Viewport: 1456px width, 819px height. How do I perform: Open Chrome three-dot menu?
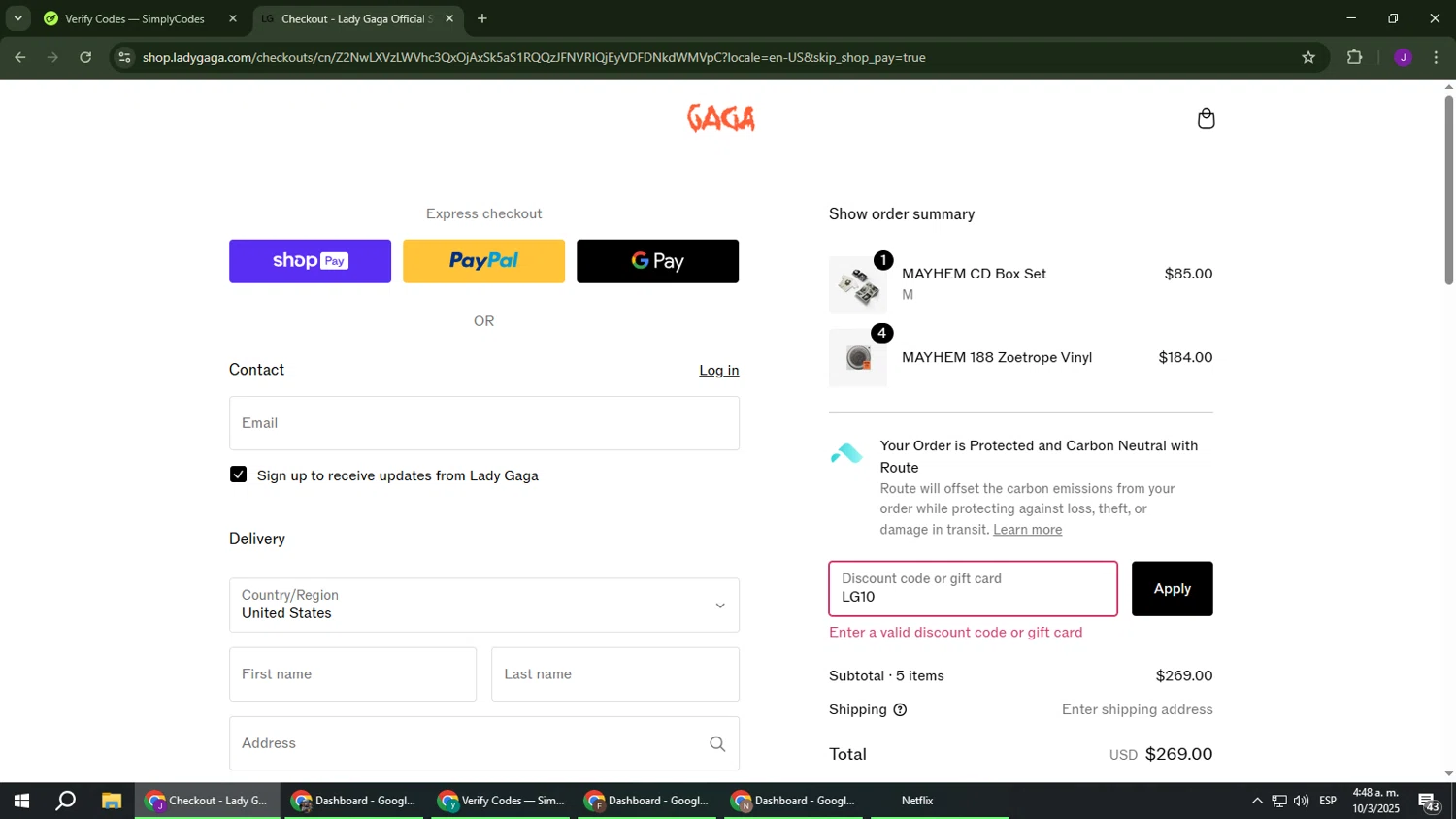coord(1436,58)
